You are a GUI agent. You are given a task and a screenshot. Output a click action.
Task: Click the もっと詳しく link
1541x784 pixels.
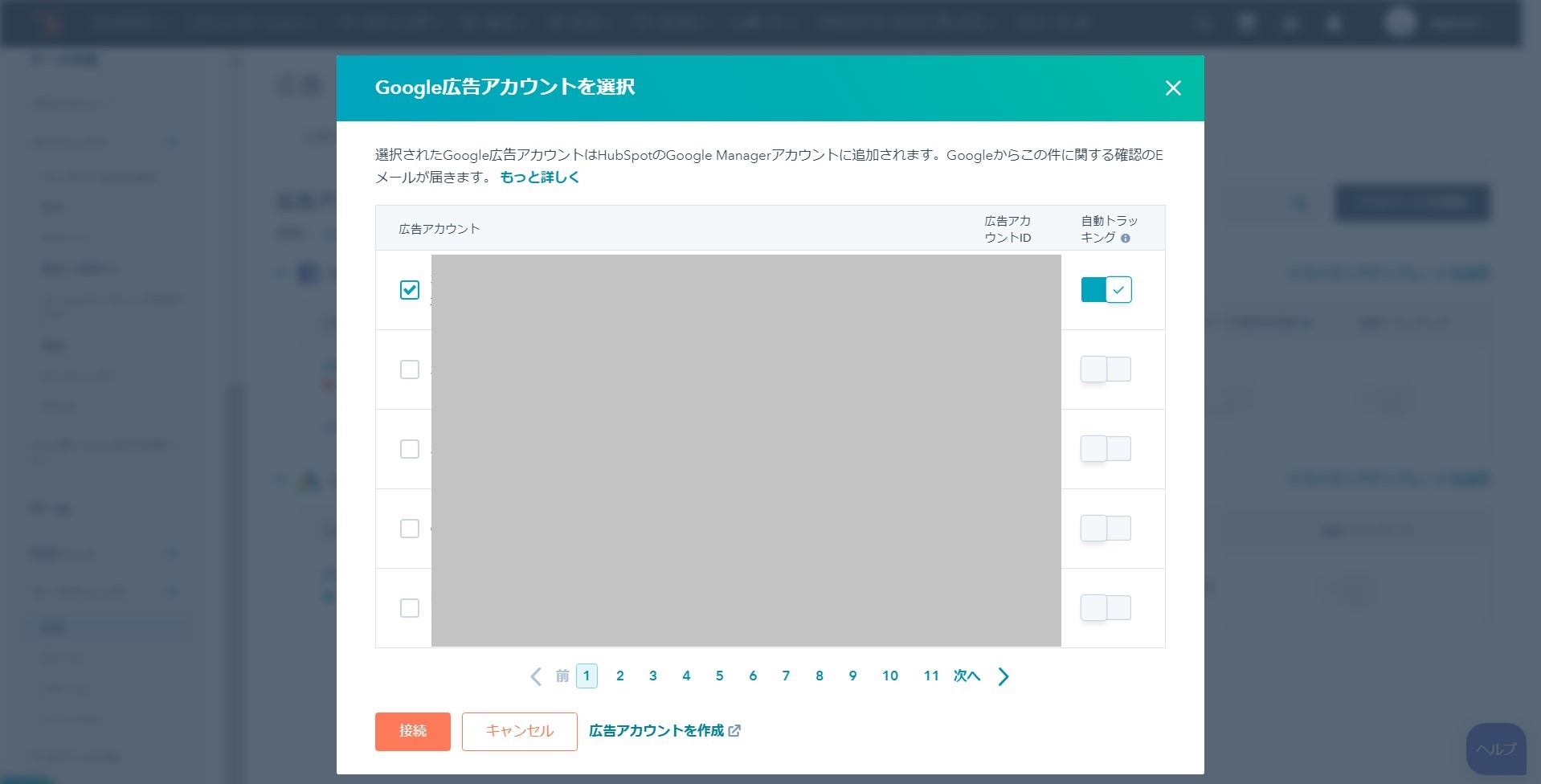[539, 178]
